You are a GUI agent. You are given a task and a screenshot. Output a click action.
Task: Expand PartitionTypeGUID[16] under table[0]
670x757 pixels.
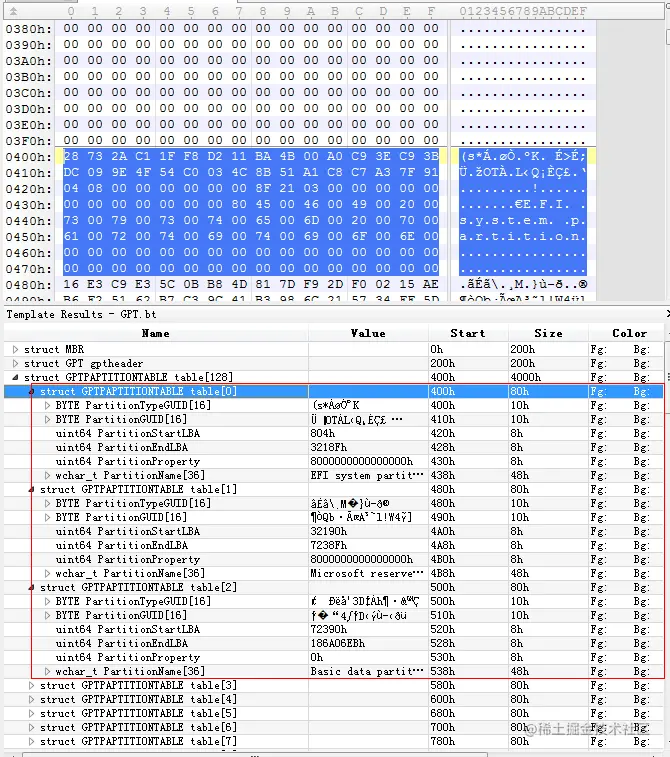47,405
